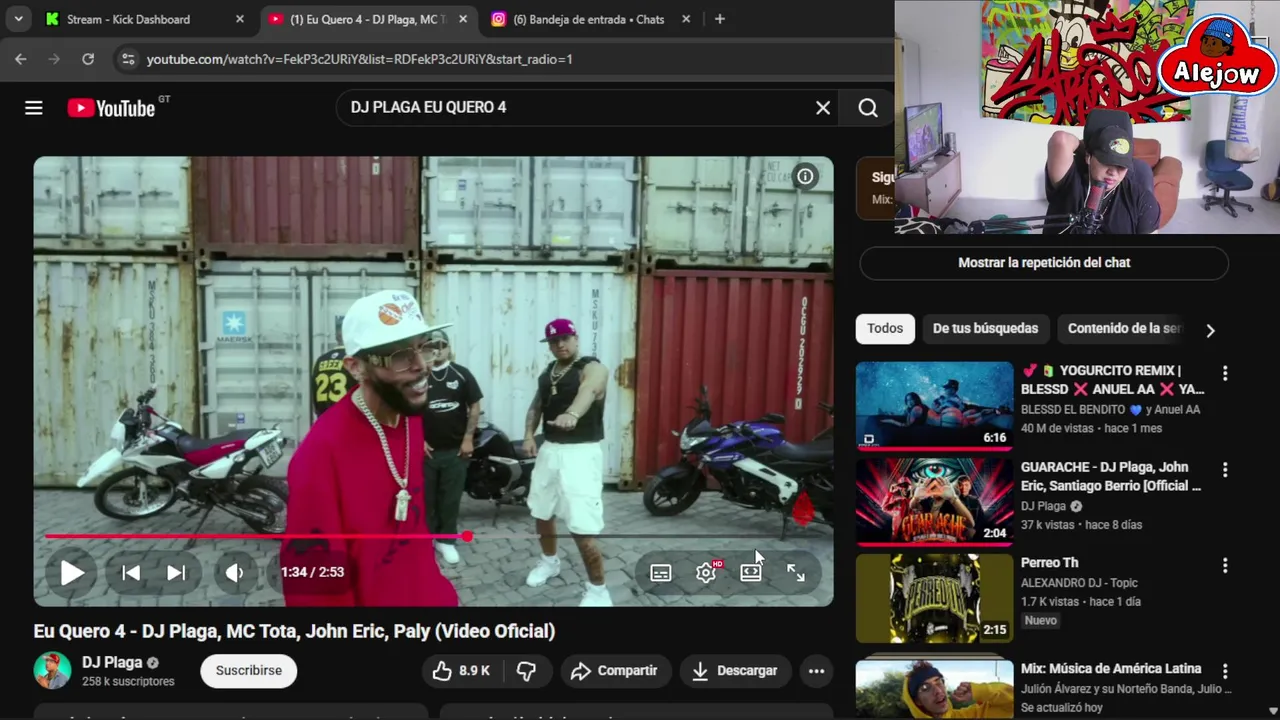
Task: Go to YouTube home via logo
Action: (x=111, y=108)
